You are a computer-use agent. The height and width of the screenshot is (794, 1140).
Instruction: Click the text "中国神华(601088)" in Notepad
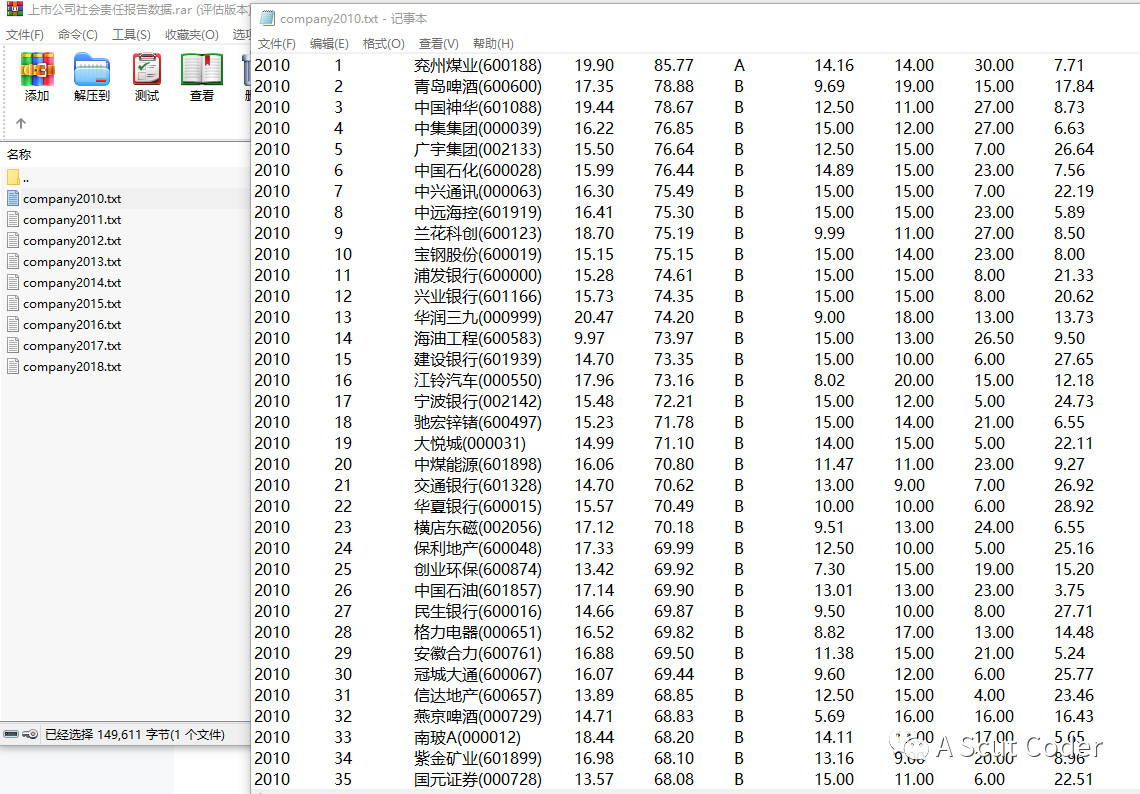point(478,108)
